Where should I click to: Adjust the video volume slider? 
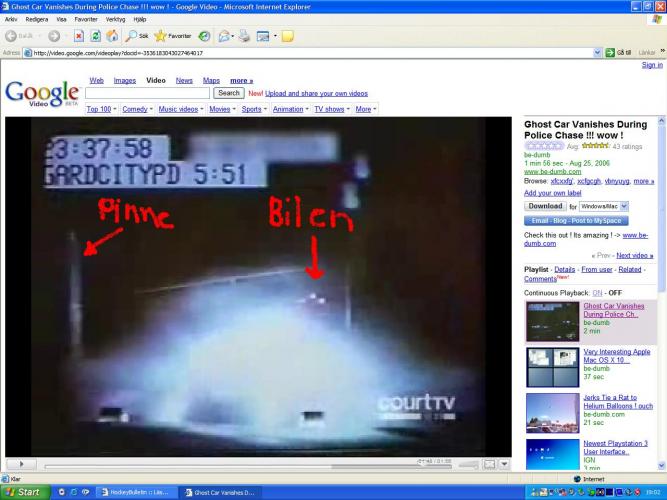[469, 465]
